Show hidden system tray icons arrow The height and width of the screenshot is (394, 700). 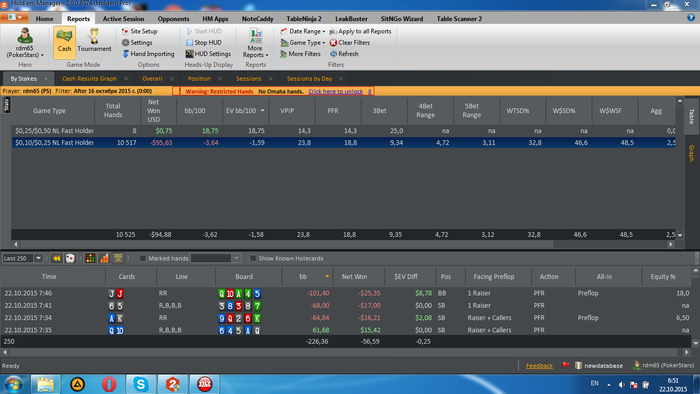point(609,384)
